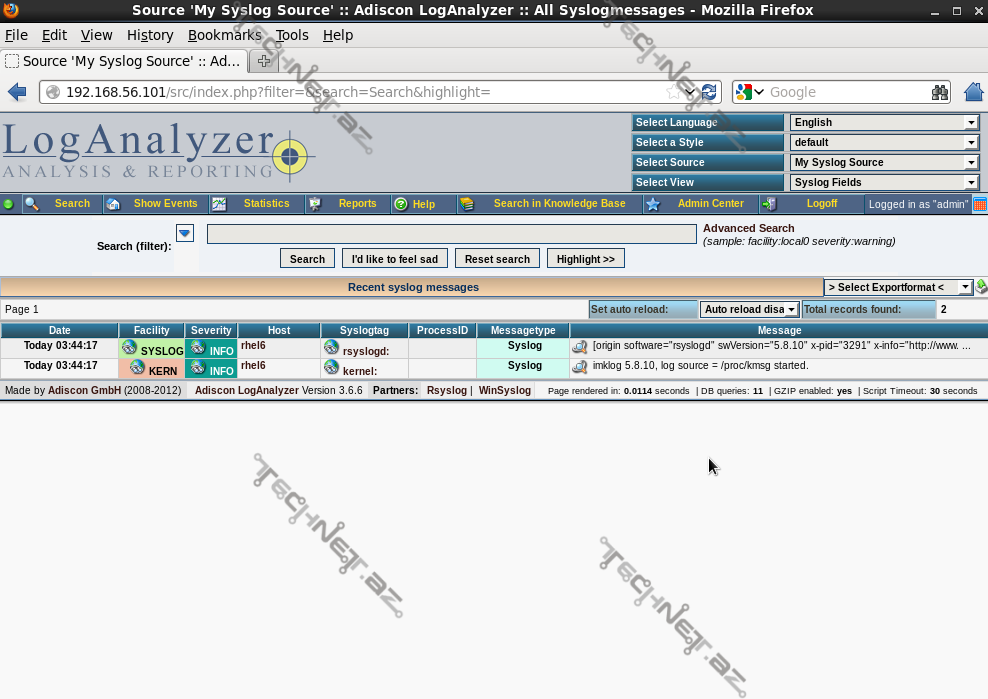Click the Highlight >> button
This screenshot has height=699, width=988.
point(585,259)
